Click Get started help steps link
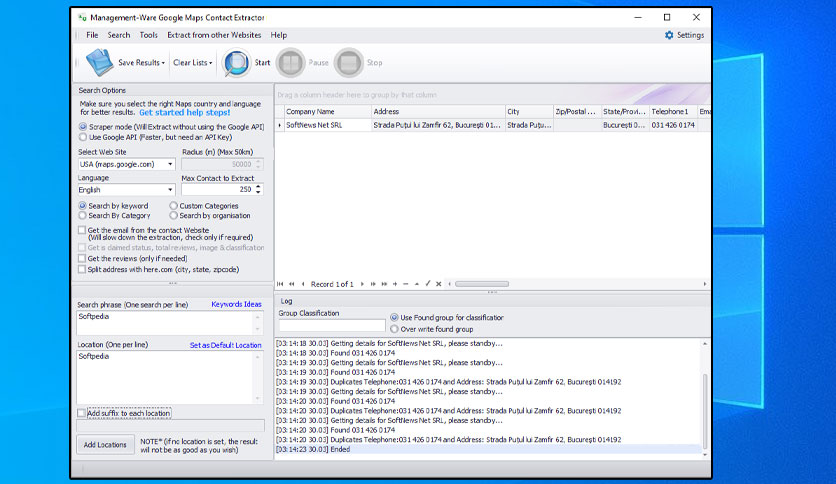Viewport: 836px width, 484px height. click(184, 112)
